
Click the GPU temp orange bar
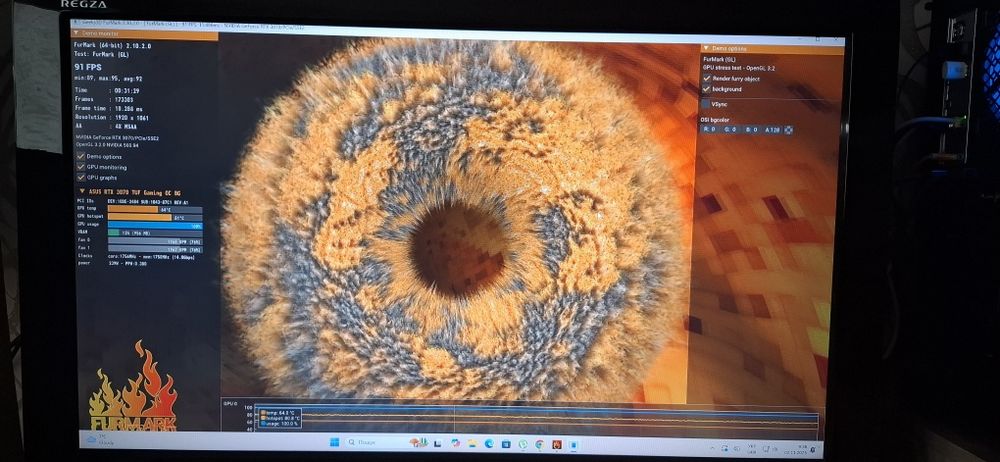click(x=133, y=209)
